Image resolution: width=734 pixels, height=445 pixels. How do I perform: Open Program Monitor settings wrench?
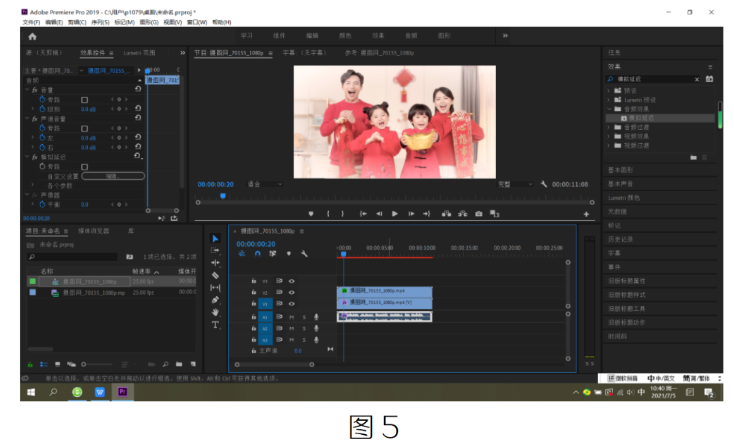(x=543, y=184)
